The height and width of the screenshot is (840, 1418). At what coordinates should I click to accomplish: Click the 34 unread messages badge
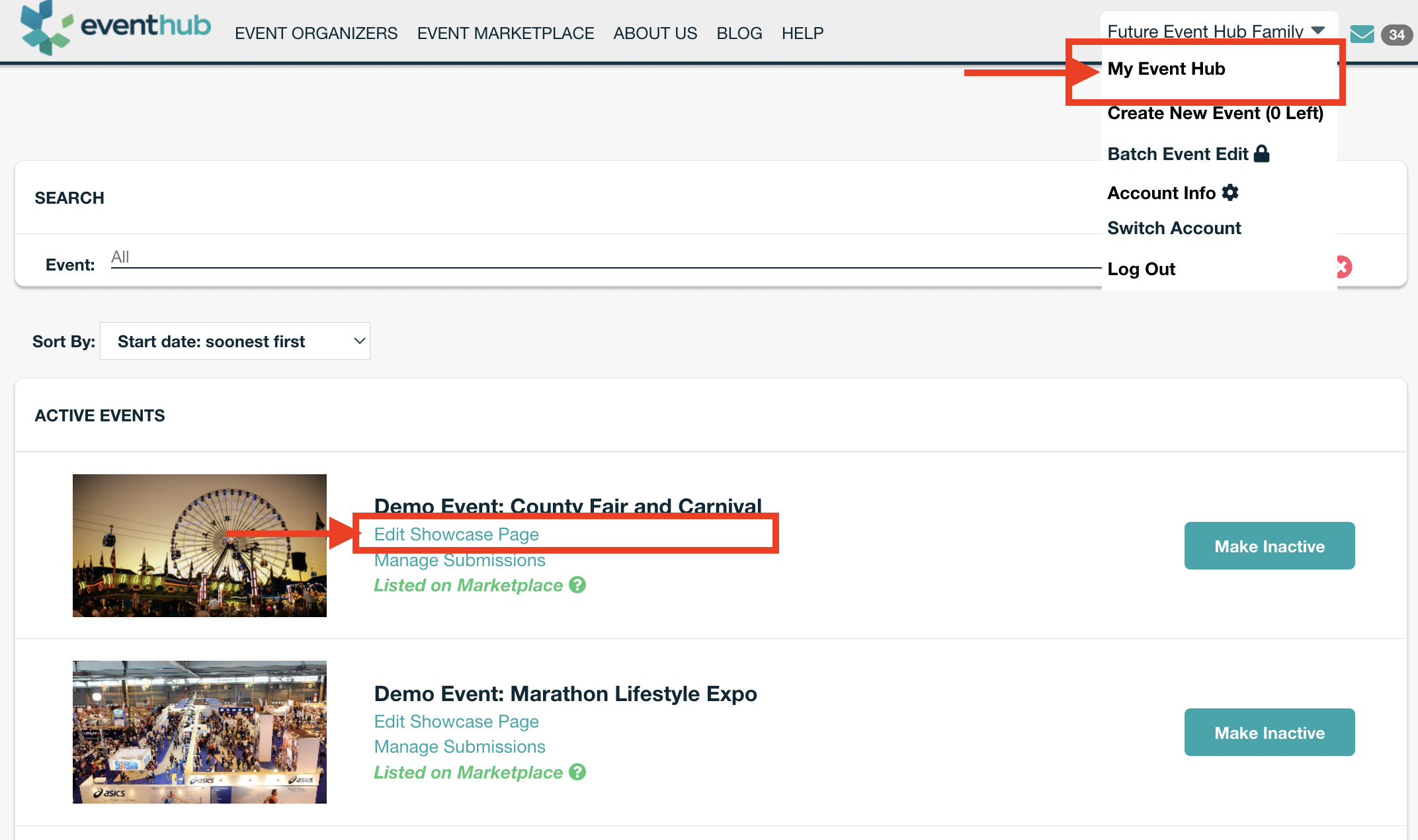pos(1396,35)
